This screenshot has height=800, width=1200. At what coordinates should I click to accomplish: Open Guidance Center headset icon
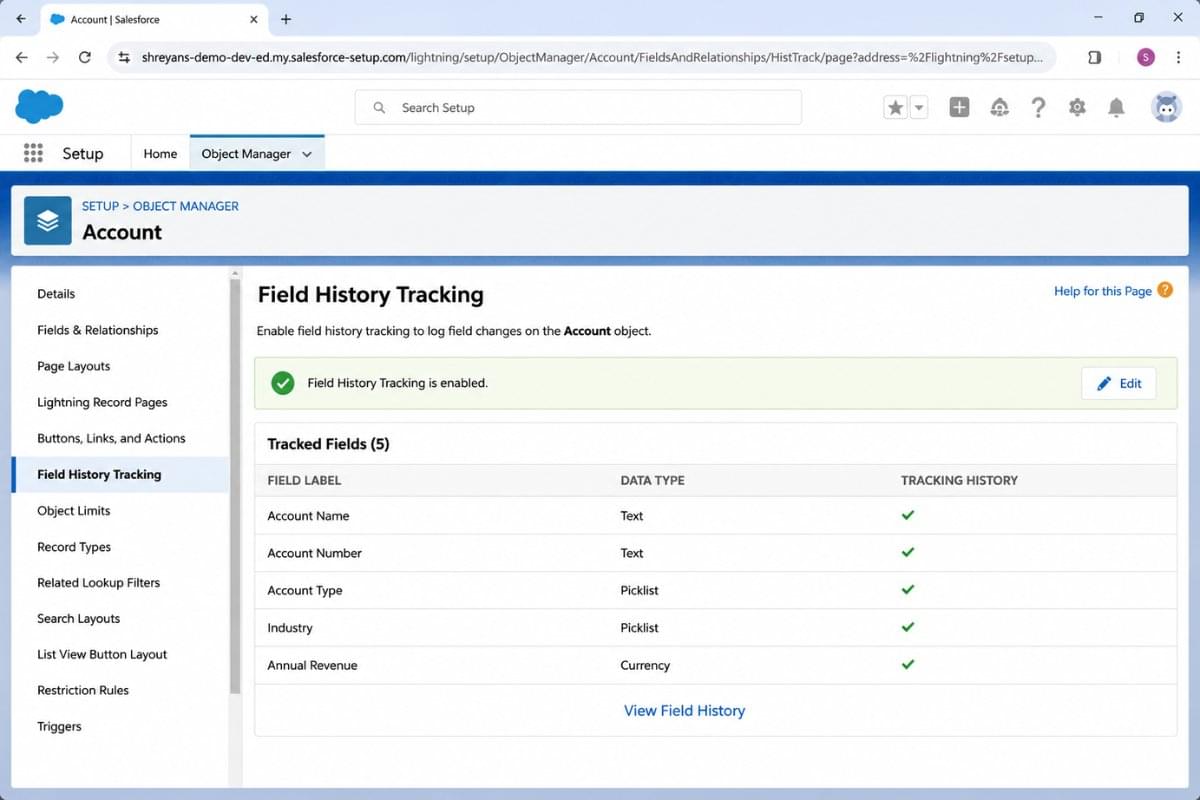point(999,108)
